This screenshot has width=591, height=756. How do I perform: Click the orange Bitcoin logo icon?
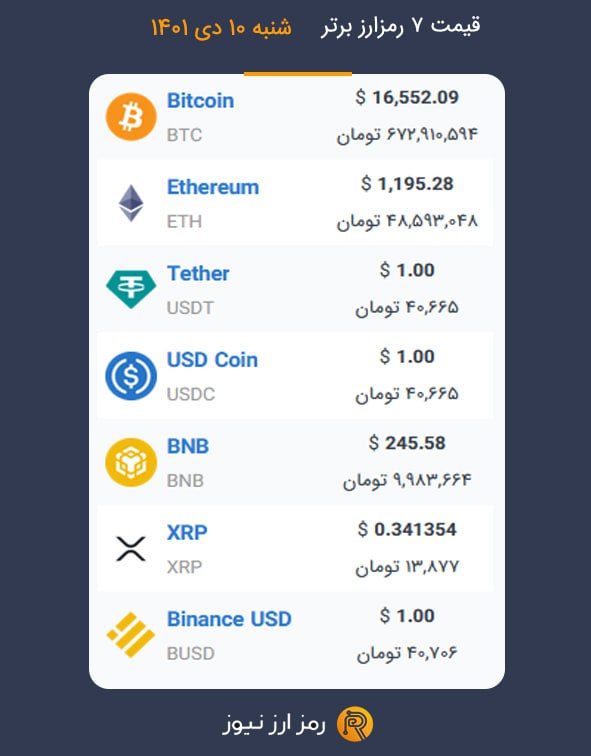pos(131,117)
